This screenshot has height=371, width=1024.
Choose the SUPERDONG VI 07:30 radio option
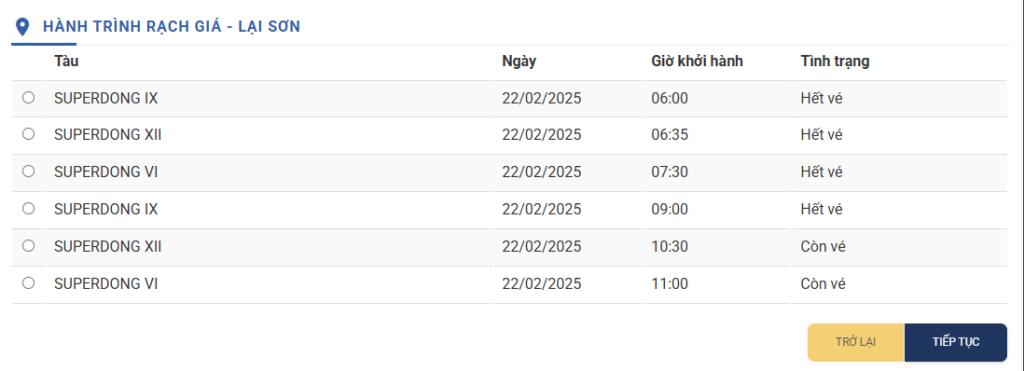pos(28,171)
